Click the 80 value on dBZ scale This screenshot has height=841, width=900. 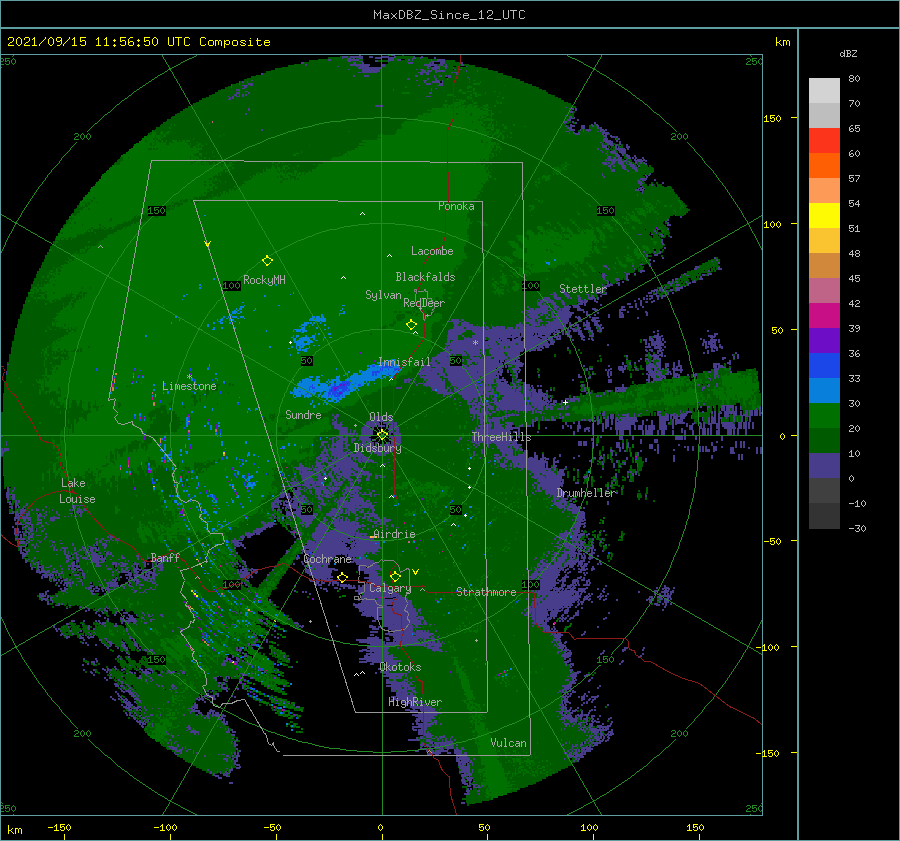(x=854, y=79)
